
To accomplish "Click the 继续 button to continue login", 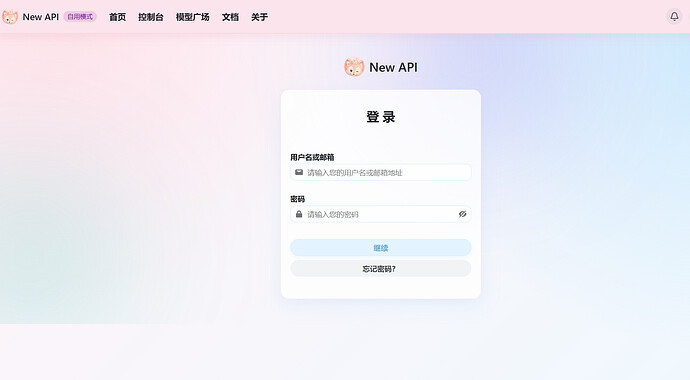I will point(381,248).
